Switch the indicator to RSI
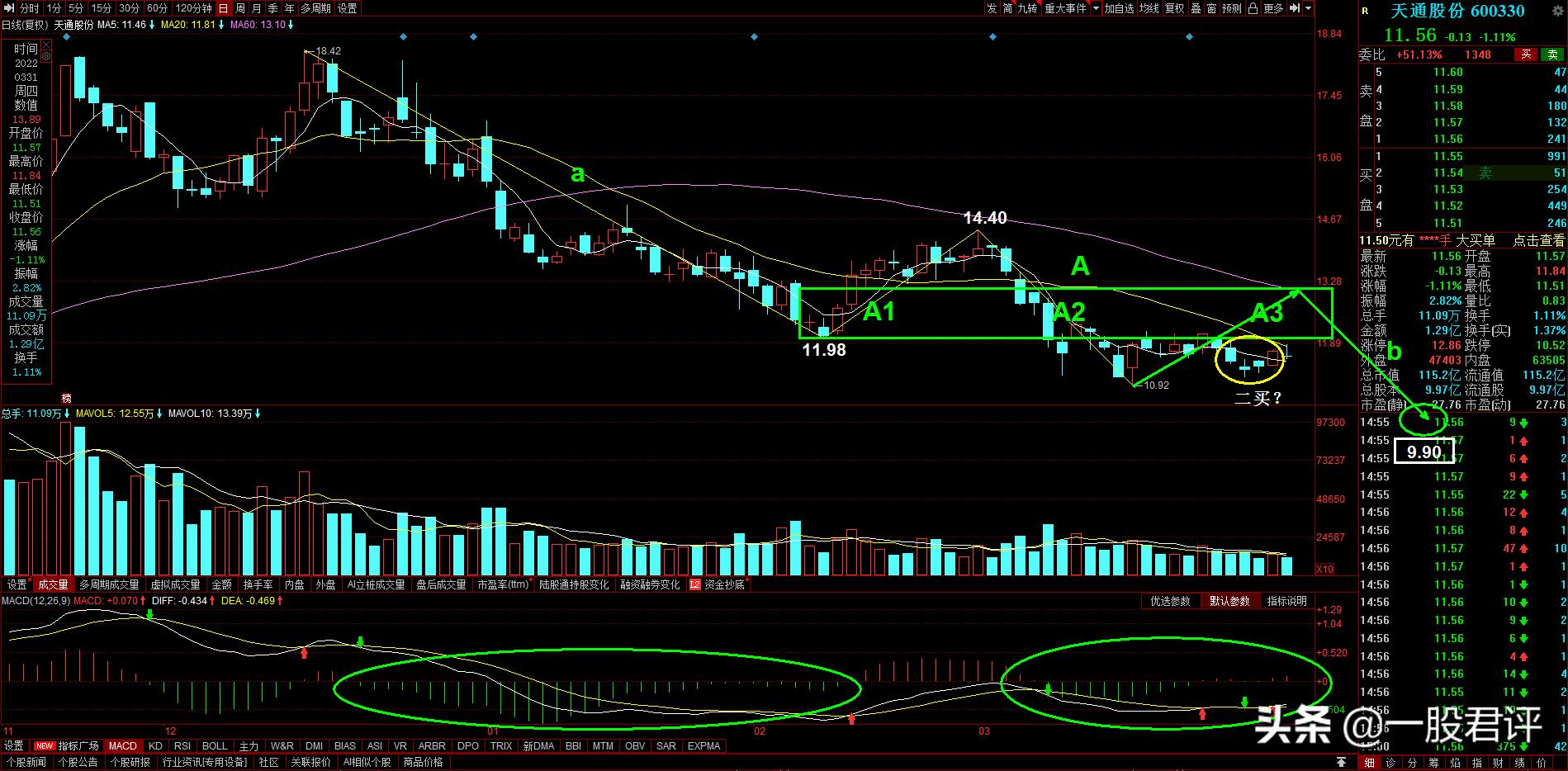The height and width of the screenshot is (771, 1568). click(182, 746)
